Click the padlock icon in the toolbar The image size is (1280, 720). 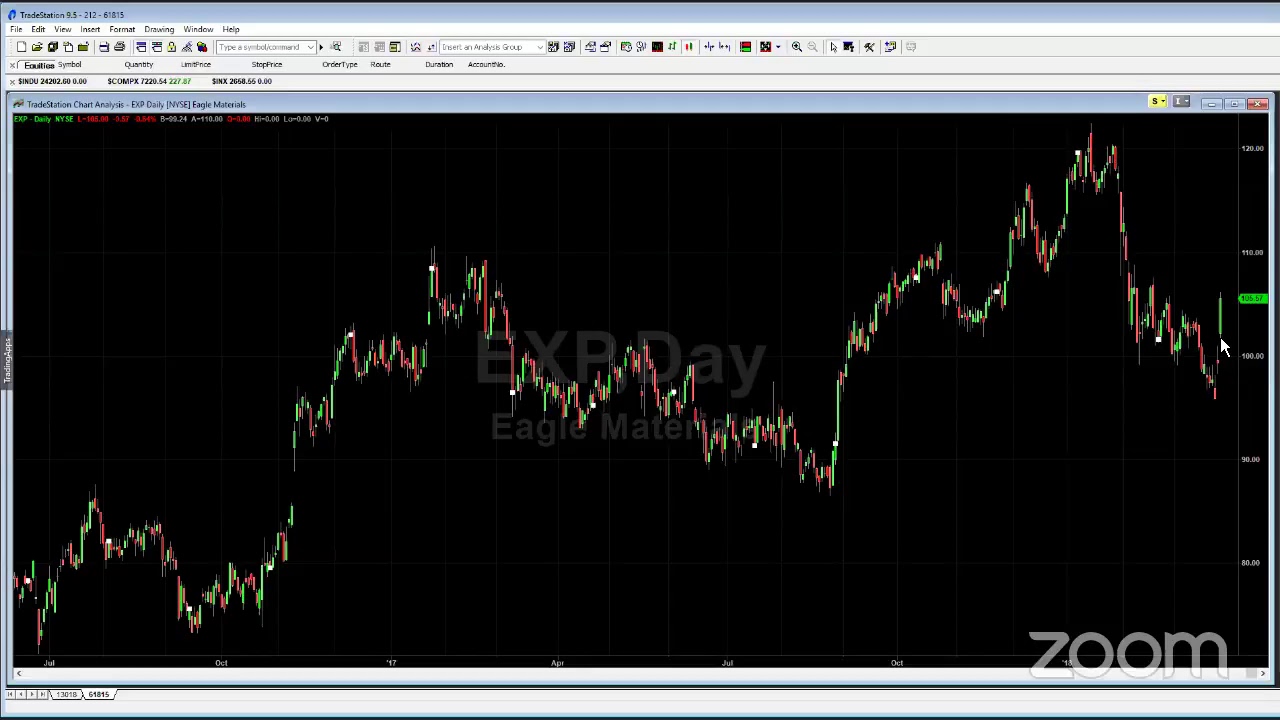tap(171, 47)
